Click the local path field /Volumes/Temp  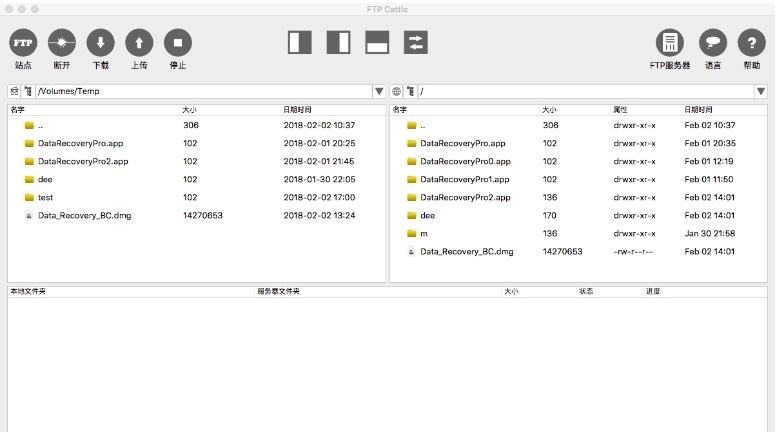(200, 91)
